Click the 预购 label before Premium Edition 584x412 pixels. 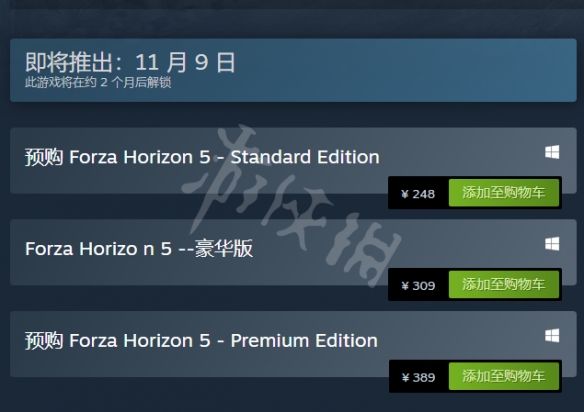(x=44, y=340)
